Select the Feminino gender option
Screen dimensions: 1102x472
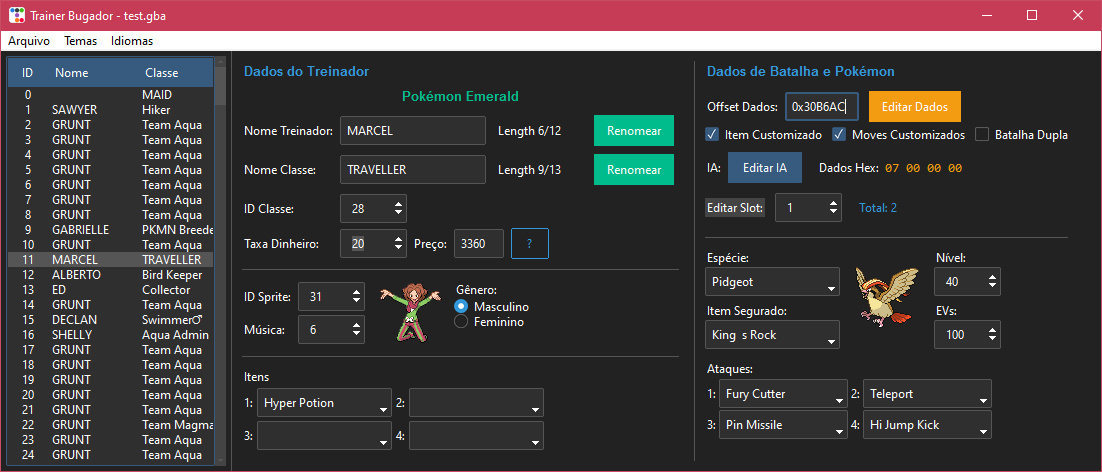[461, 322]
